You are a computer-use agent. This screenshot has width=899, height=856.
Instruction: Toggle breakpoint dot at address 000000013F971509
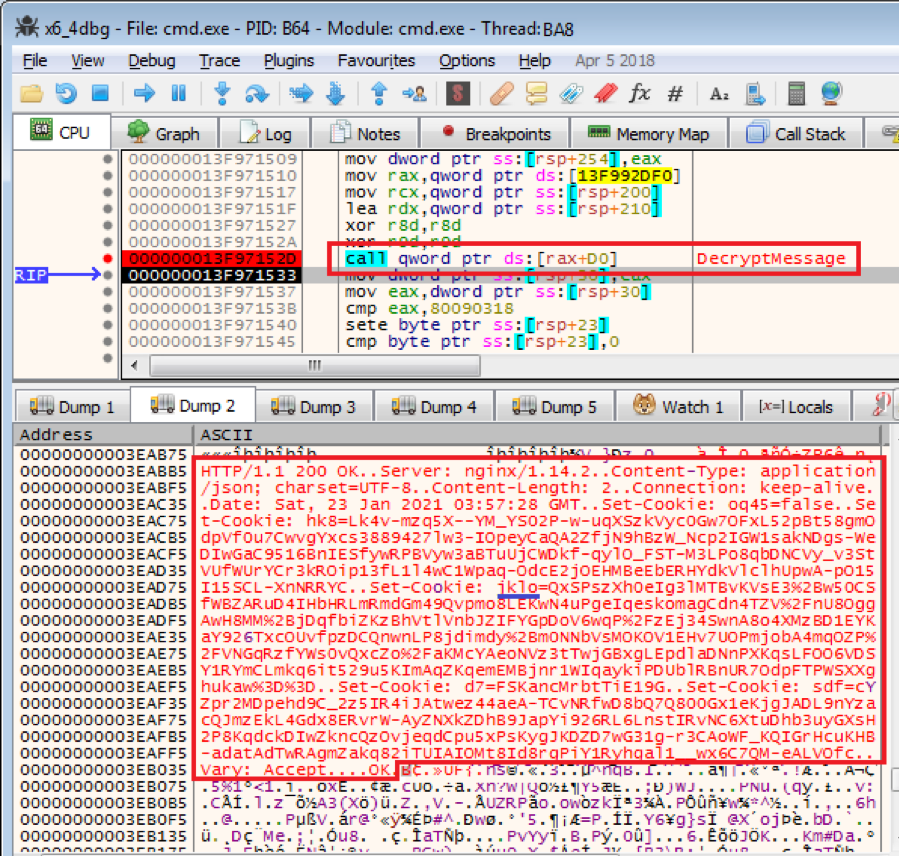(108, 159)
